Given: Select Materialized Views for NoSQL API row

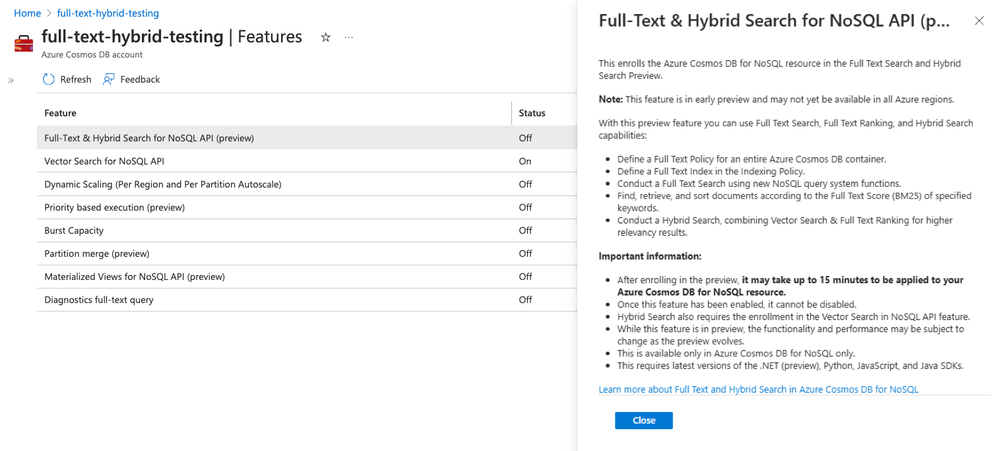Looking at the screenshot, I should pyautogui.click(x=134, y=276).
